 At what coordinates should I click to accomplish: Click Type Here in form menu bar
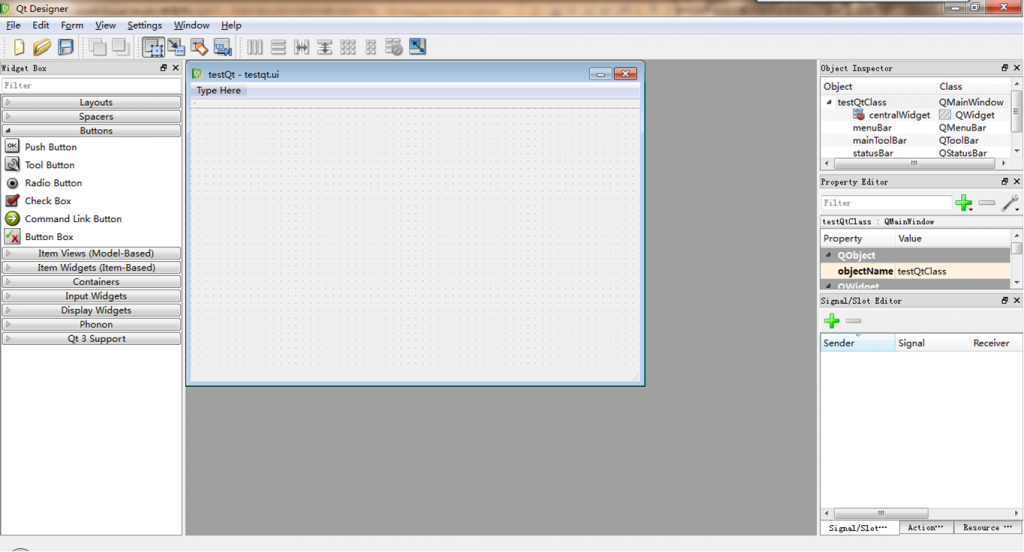[219, 91]
